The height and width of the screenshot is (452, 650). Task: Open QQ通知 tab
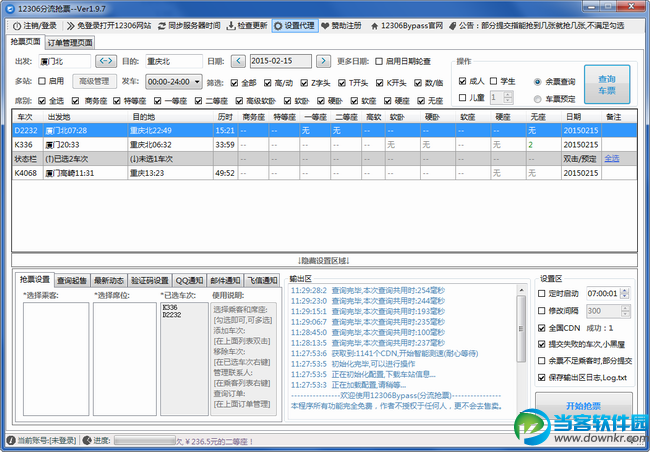[189, 280]
